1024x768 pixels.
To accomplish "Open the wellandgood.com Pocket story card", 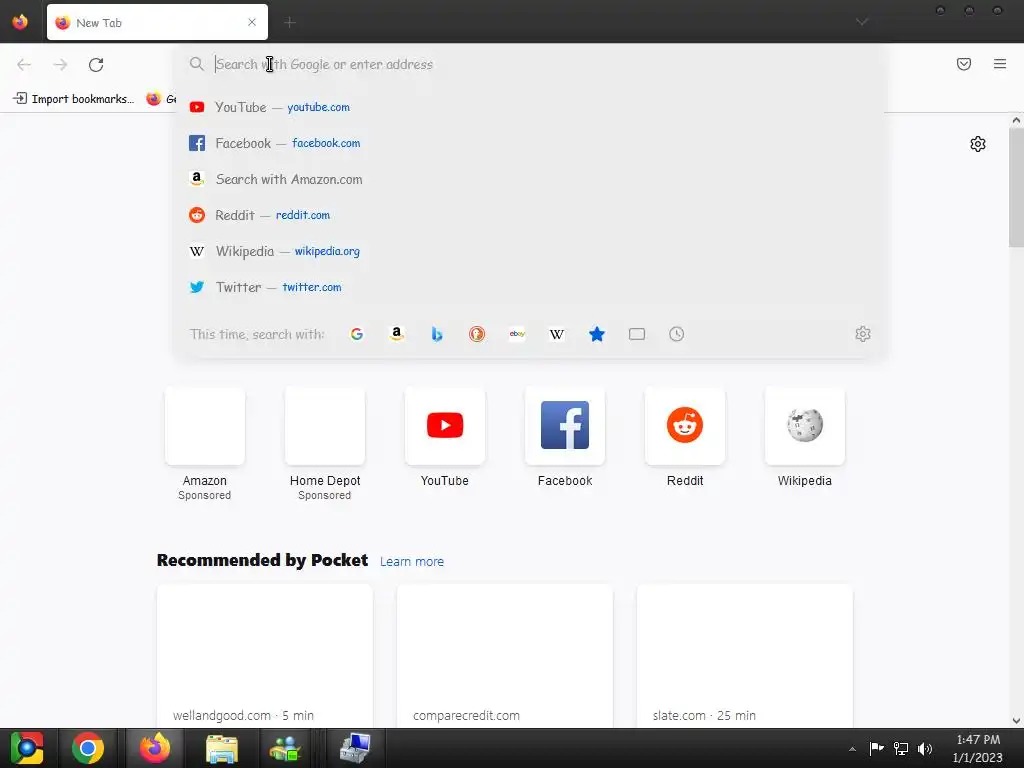I will [264, 656].
